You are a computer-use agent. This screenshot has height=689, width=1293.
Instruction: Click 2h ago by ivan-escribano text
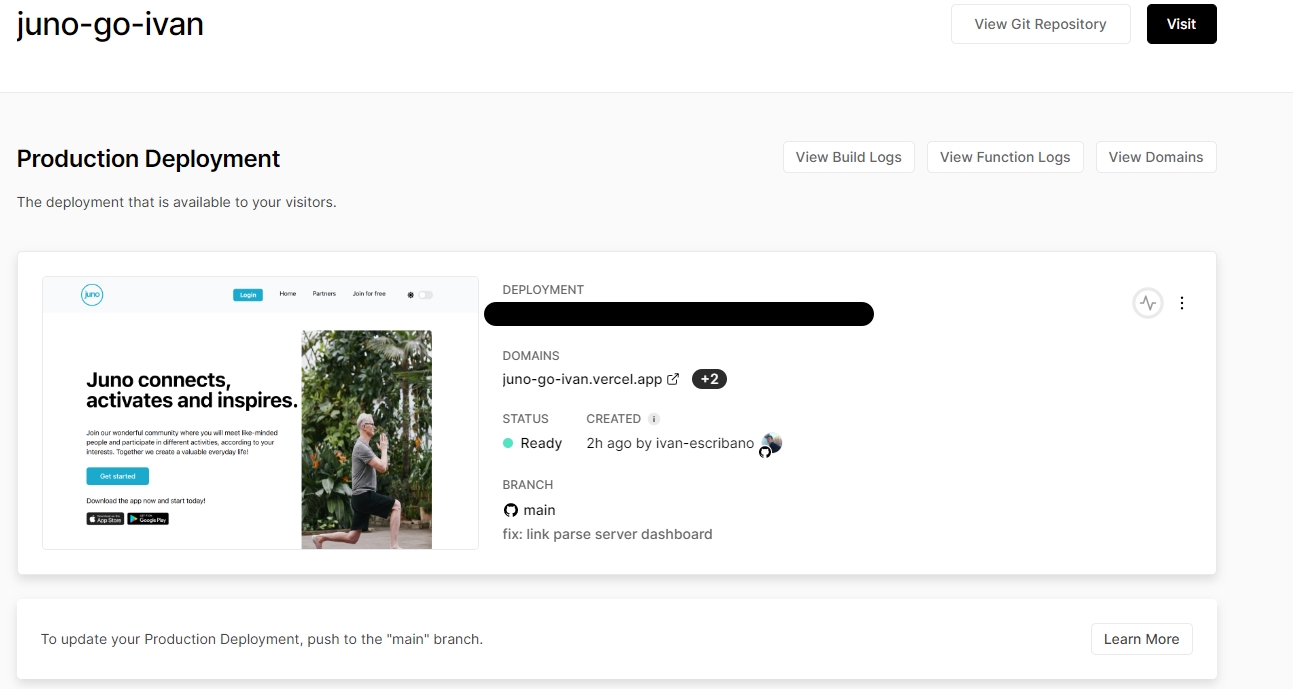[x=670, y=443]
